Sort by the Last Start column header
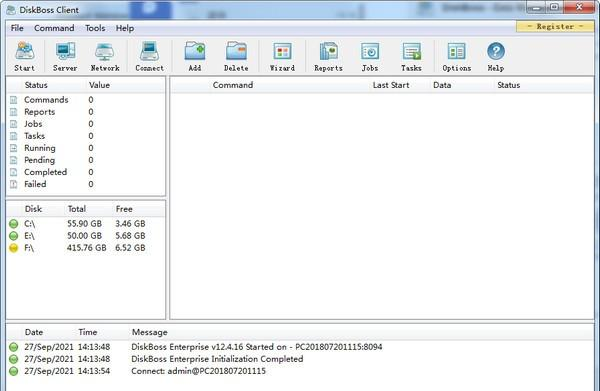The image size is (600, 391). click(391, 85)
